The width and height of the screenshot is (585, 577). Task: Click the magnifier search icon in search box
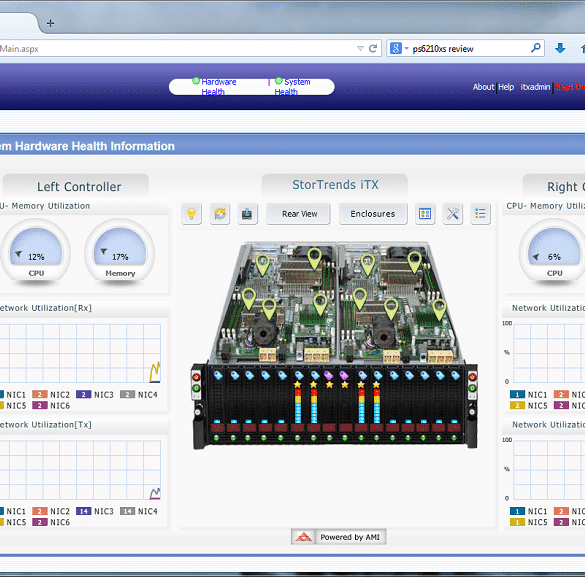point(536,48)
